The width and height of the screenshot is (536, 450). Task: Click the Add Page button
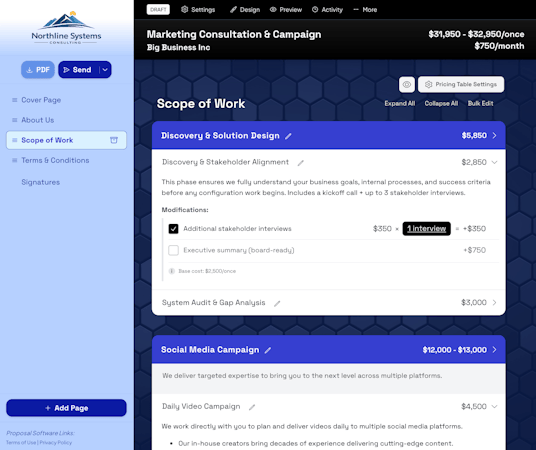click(66, 408)
